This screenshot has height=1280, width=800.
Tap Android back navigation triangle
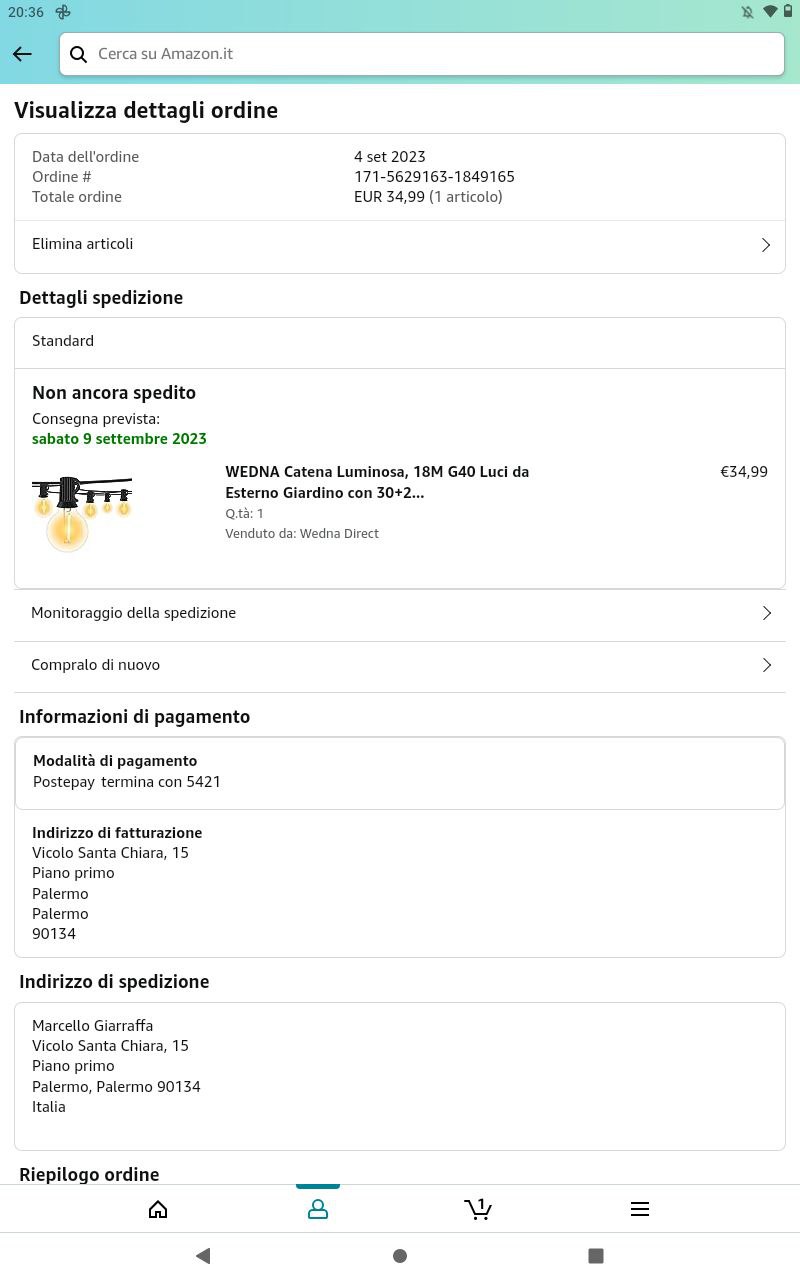point(203,1255)
